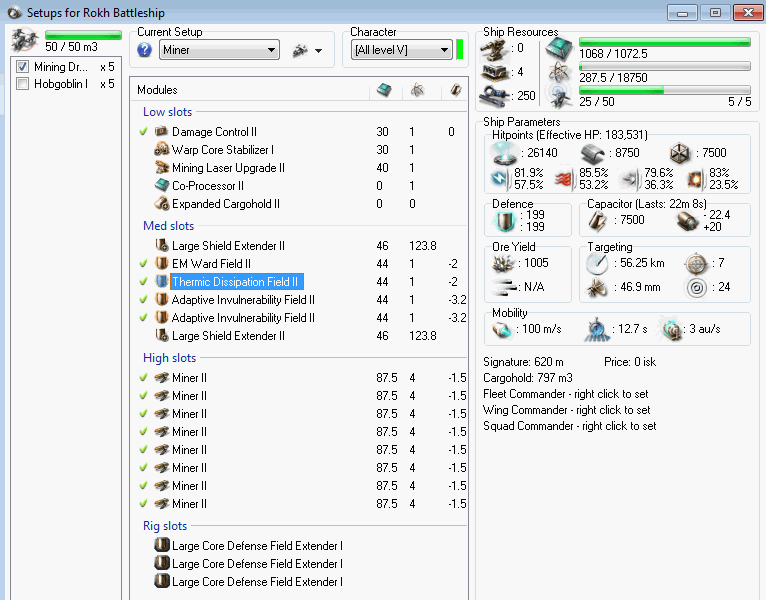The image size is (766, 600).
Task: Click the sensor strength icon showing 24
Action: click(x=696, y=288)
